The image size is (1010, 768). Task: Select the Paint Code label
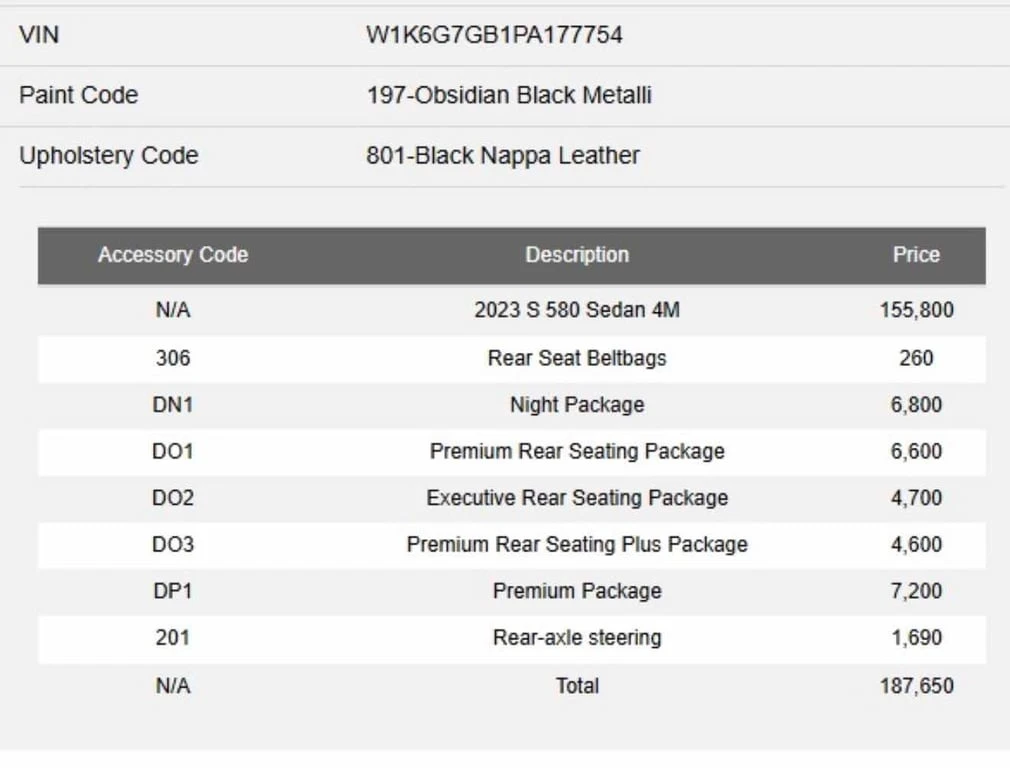(79, 95)
